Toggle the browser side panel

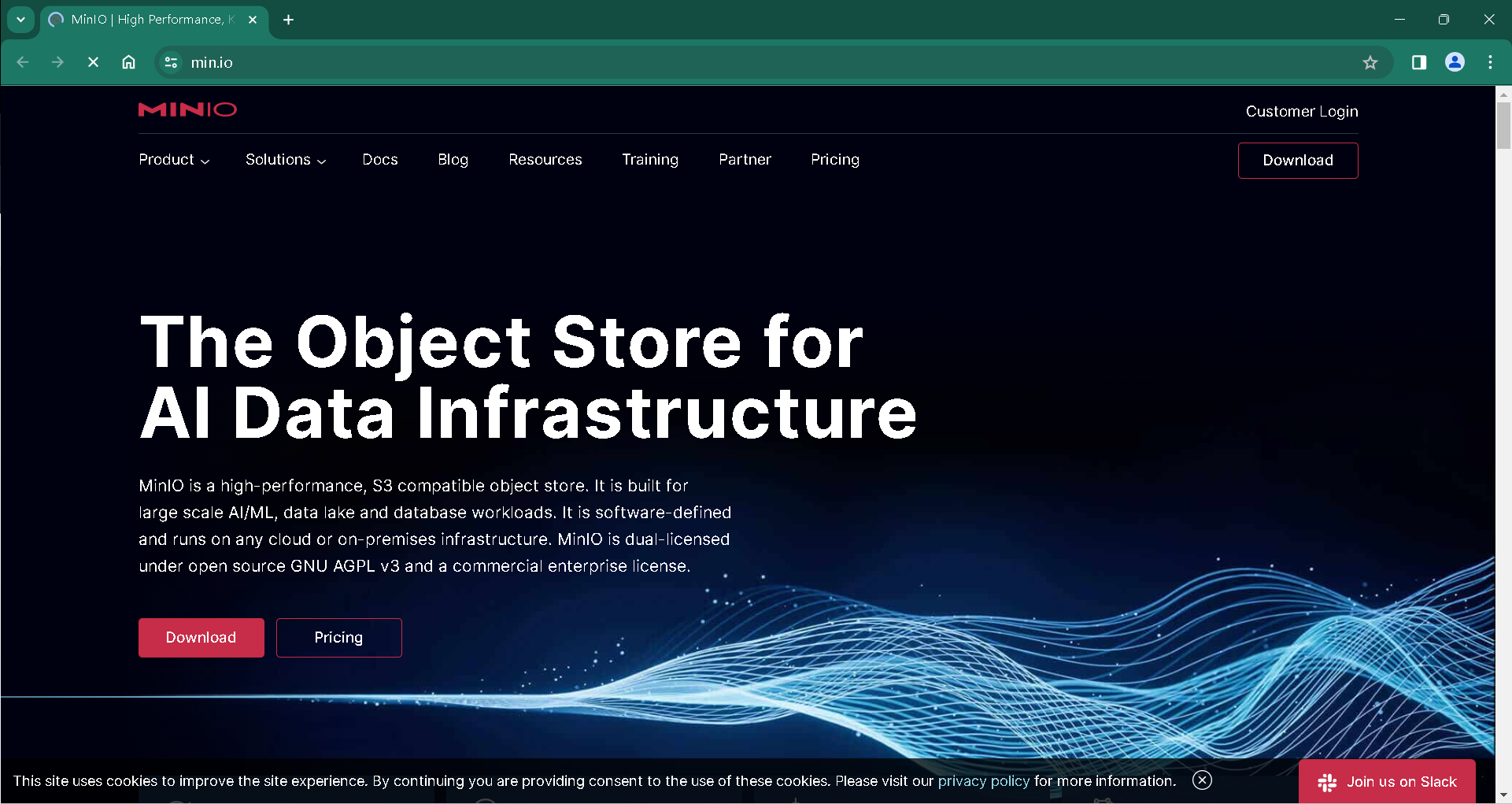tap(1419, 62)
